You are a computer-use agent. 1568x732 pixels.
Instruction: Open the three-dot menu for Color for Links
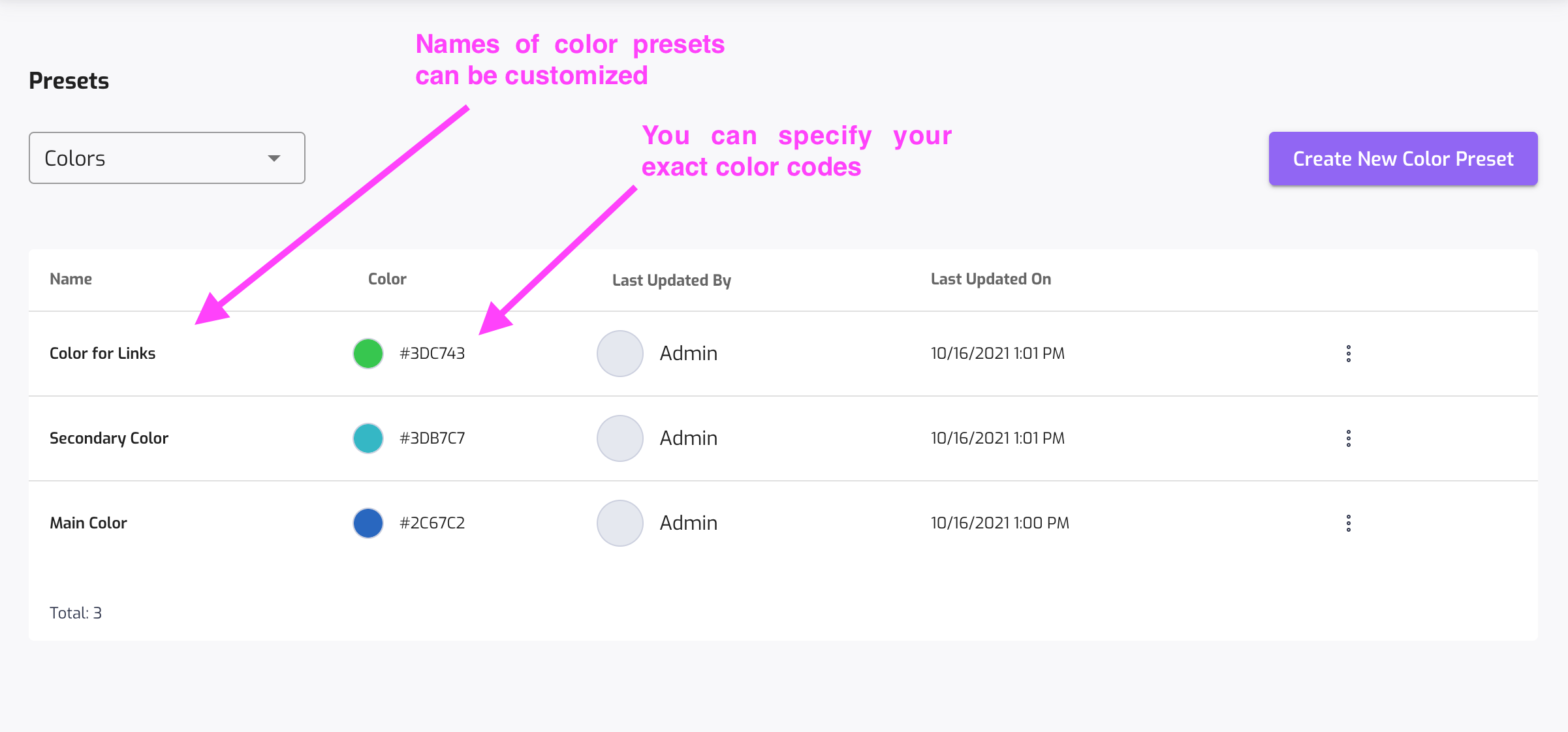(1348, 354)
